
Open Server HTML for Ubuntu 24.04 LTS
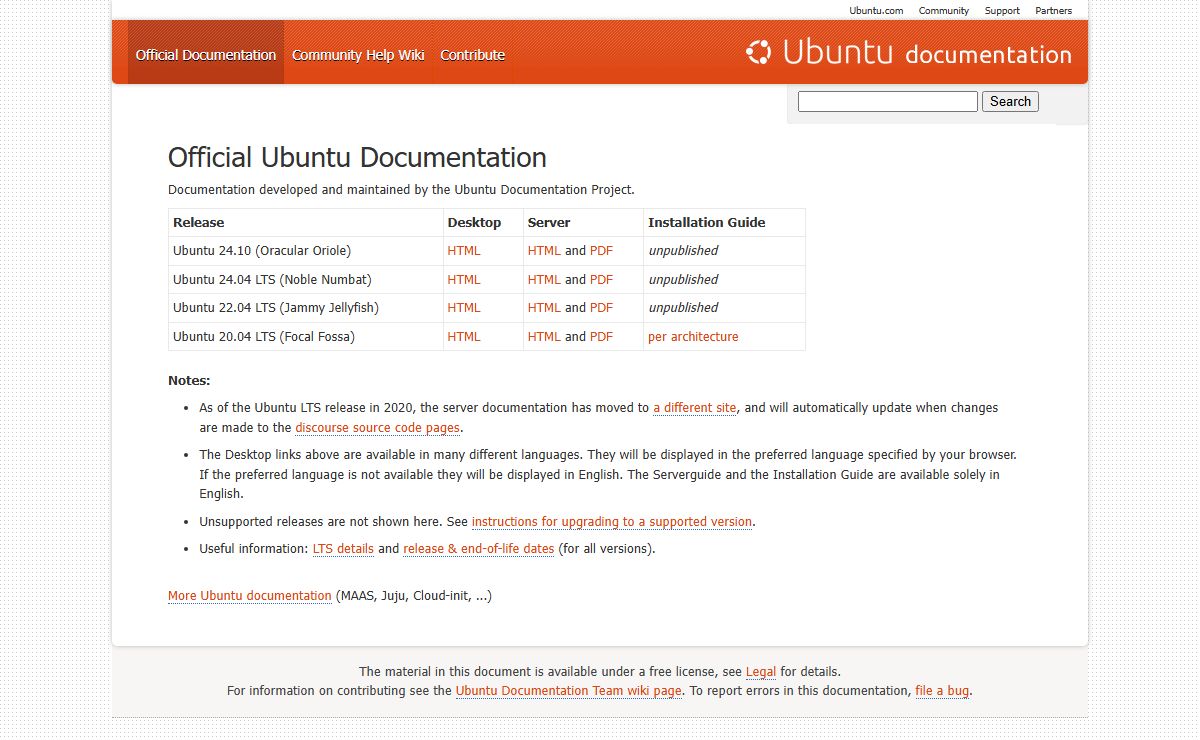point(544,280)
